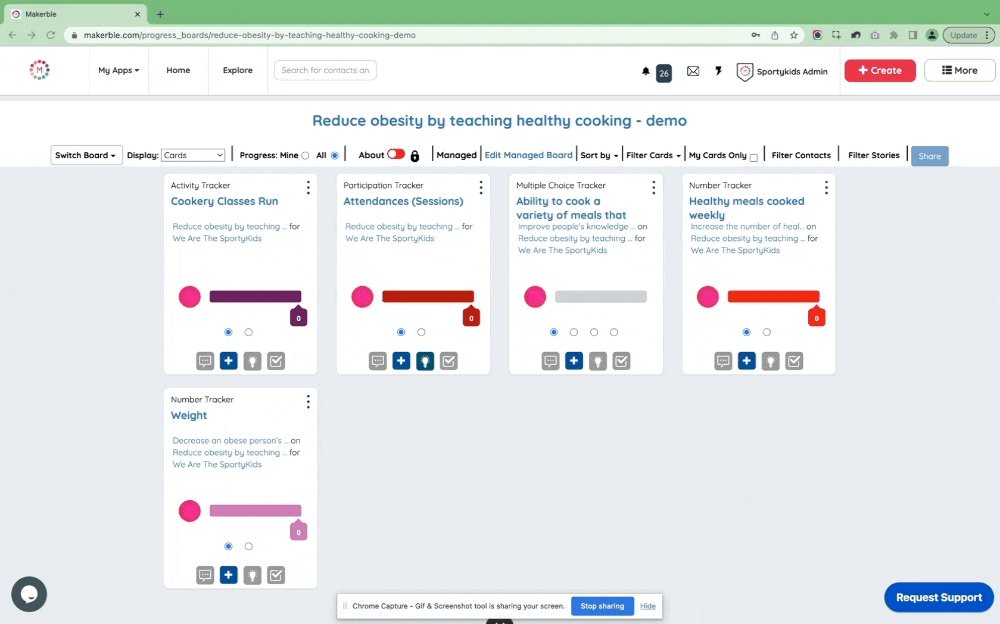Open comments on the Weight card
Screen dimensions: 1000x624
click(x=205, y=576)
